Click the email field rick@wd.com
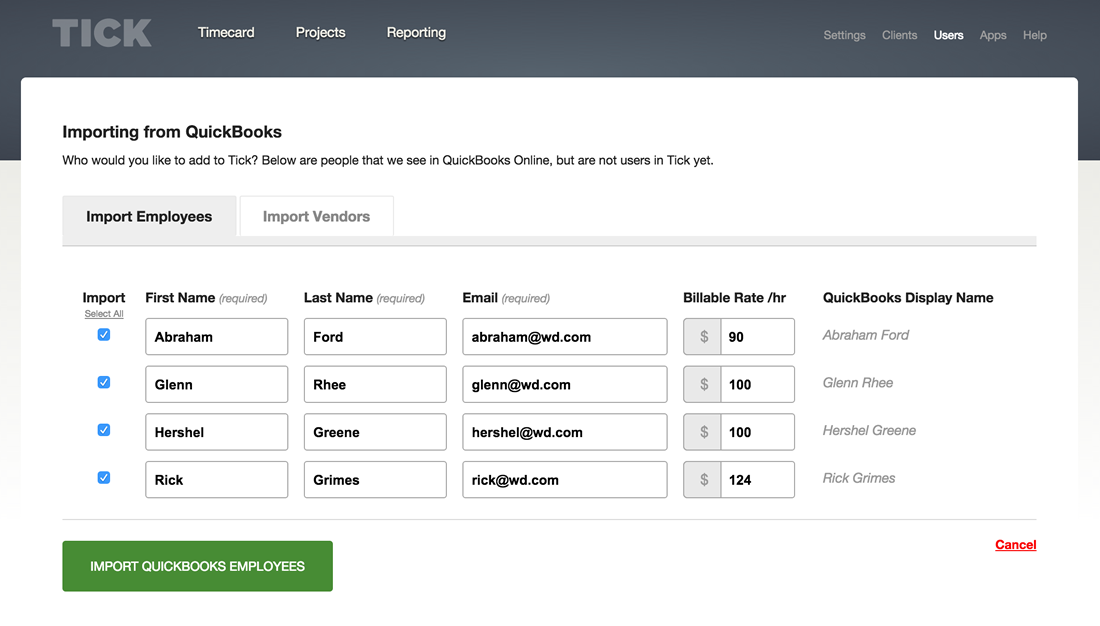 565,480
